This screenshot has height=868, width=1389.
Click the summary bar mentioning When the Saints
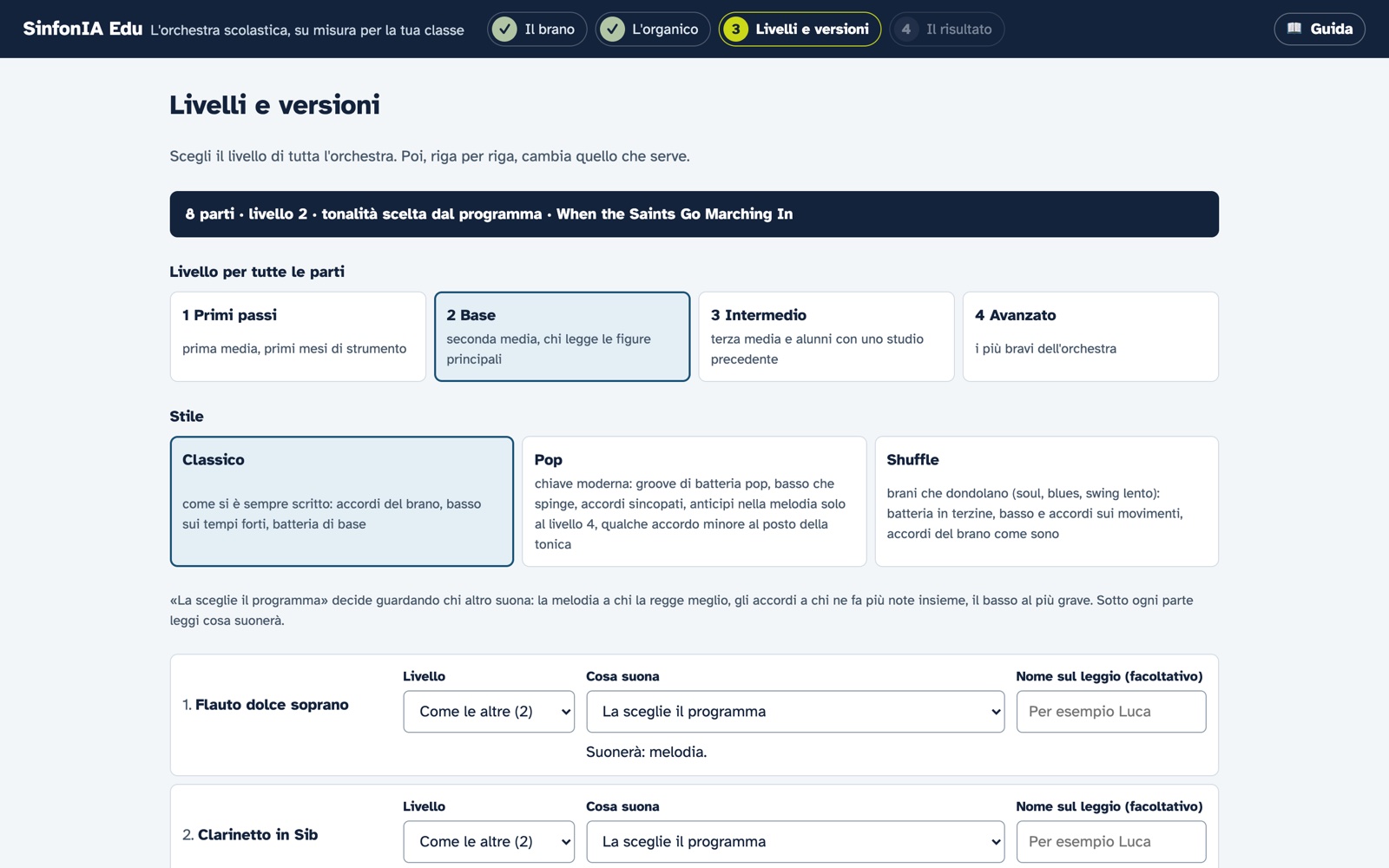pyautogui.click(x=694, y=214)
